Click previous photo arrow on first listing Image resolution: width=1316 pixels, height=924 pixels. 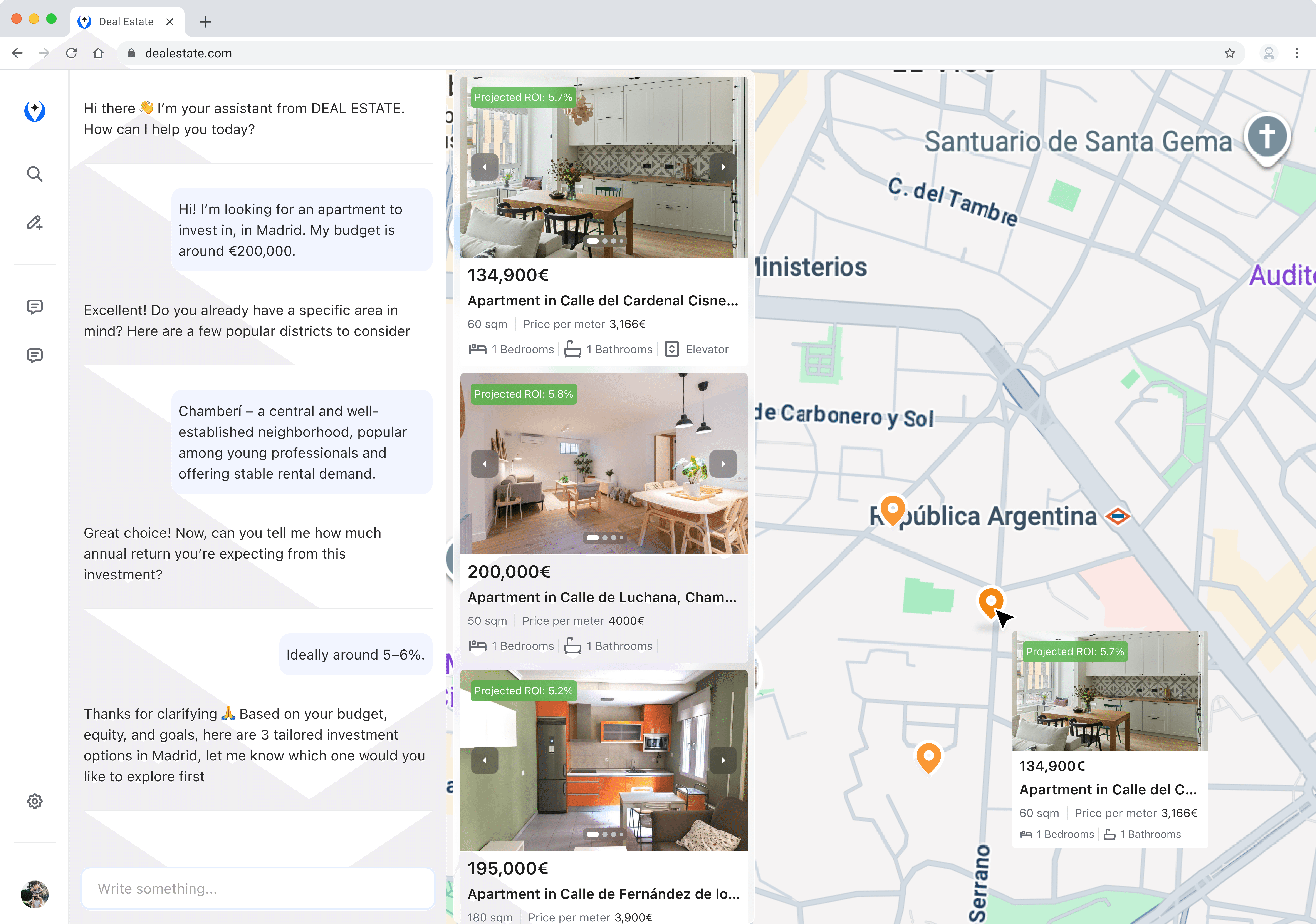click(x=484, y=167)
